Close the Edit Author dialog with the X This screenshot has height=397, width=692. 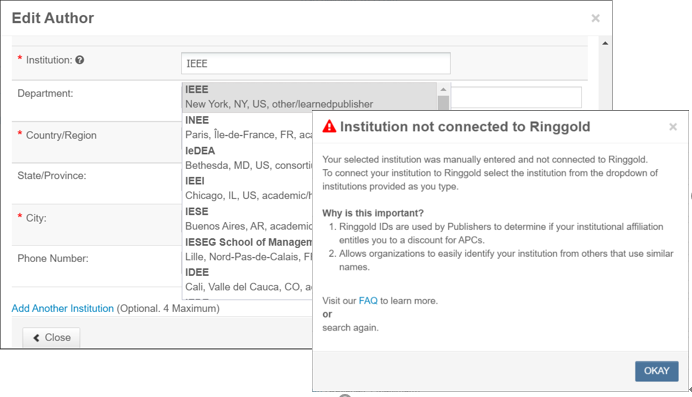pyautogui.click(x=595, y=18)
